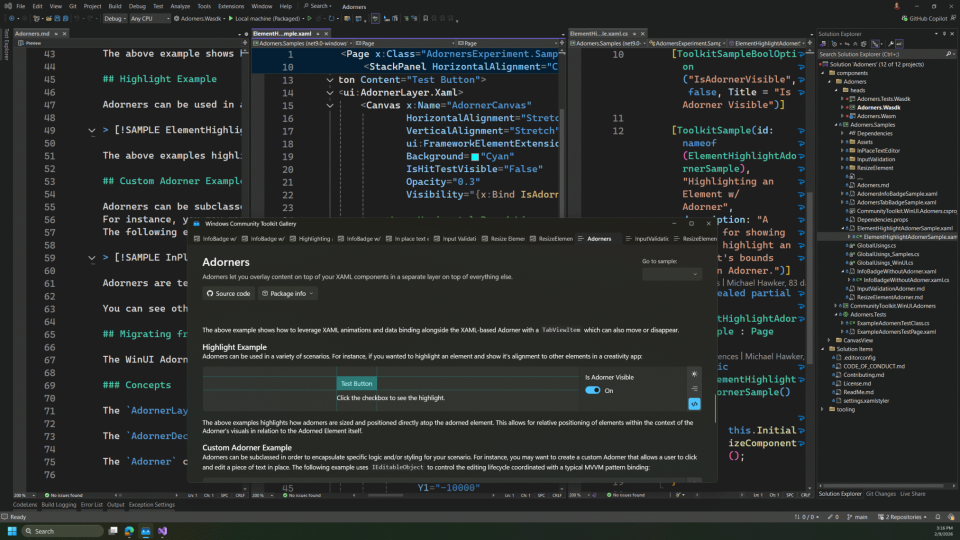Image resolution: width=960 pixels, height=540 pixels.
Task: Switch to the Git Changes panel tab
Action: (880, 493)
